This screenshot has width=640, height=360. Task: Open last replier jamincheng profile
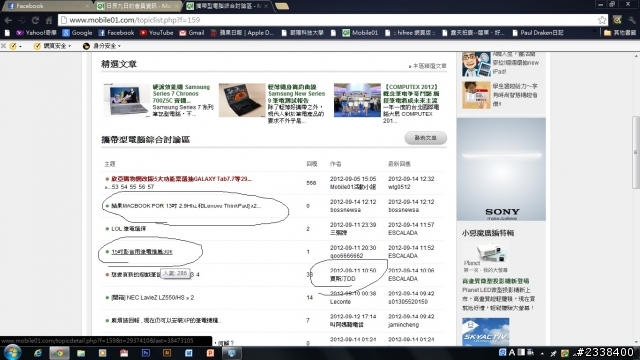pos(403,324)
